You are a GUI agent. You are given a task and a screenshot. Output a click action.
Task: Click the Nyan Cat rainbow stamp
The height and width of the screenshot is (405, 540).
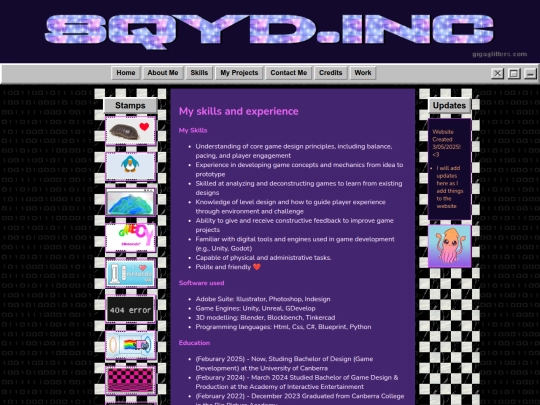[x=131, y=345]
